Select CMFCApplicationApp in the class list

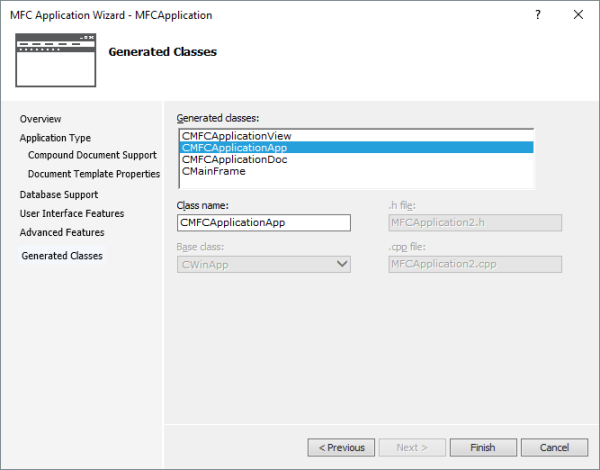356,147
